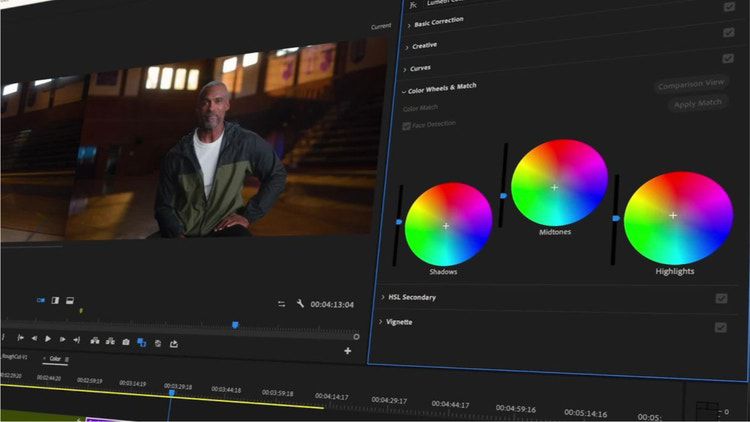The height and width of the screenshot is (422, 750).
Task: Click the Go to In point icon
Action: (20, 339)
